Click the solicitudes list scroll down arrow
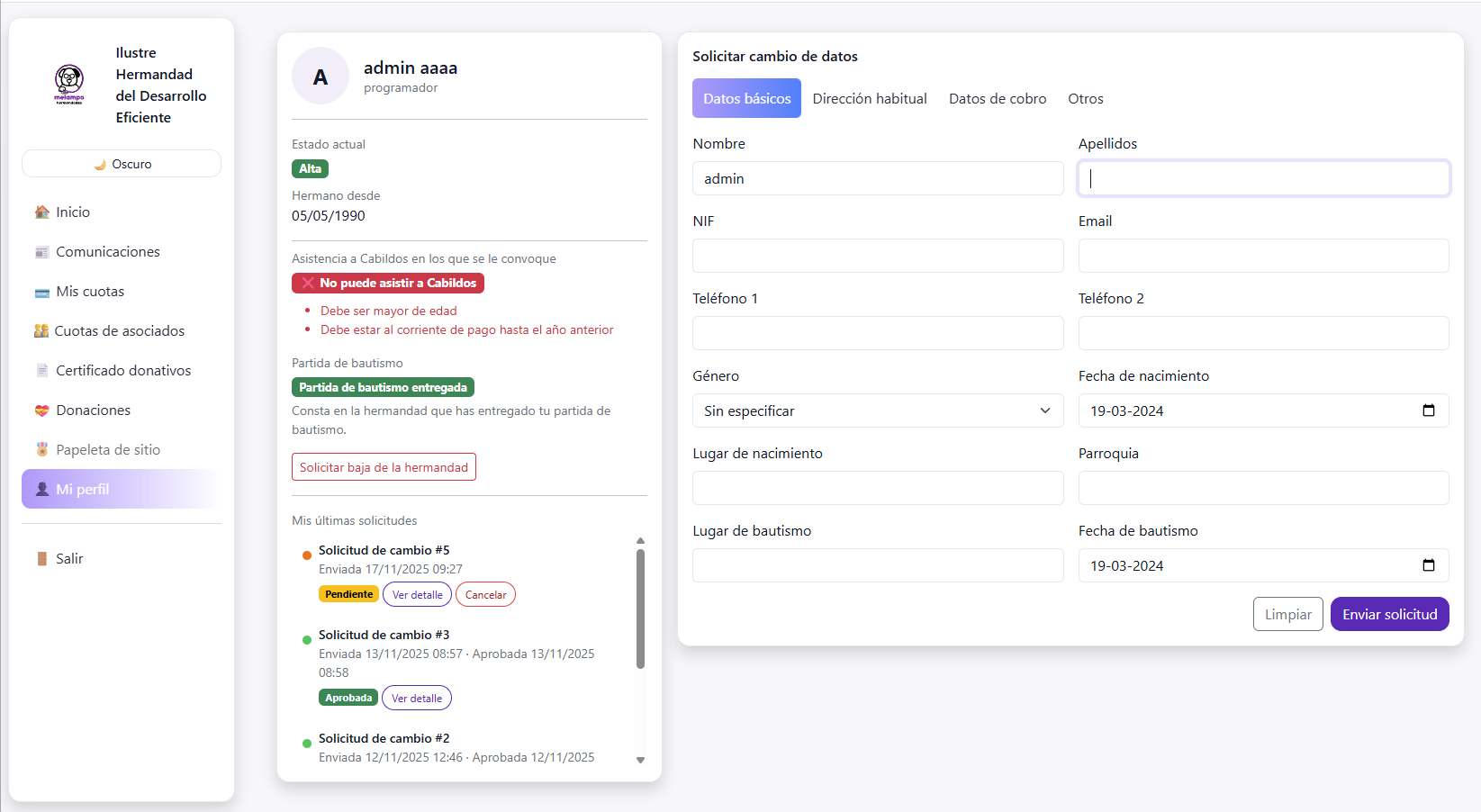This screenshot has height=812, width=1481. (x=640, y=760)
